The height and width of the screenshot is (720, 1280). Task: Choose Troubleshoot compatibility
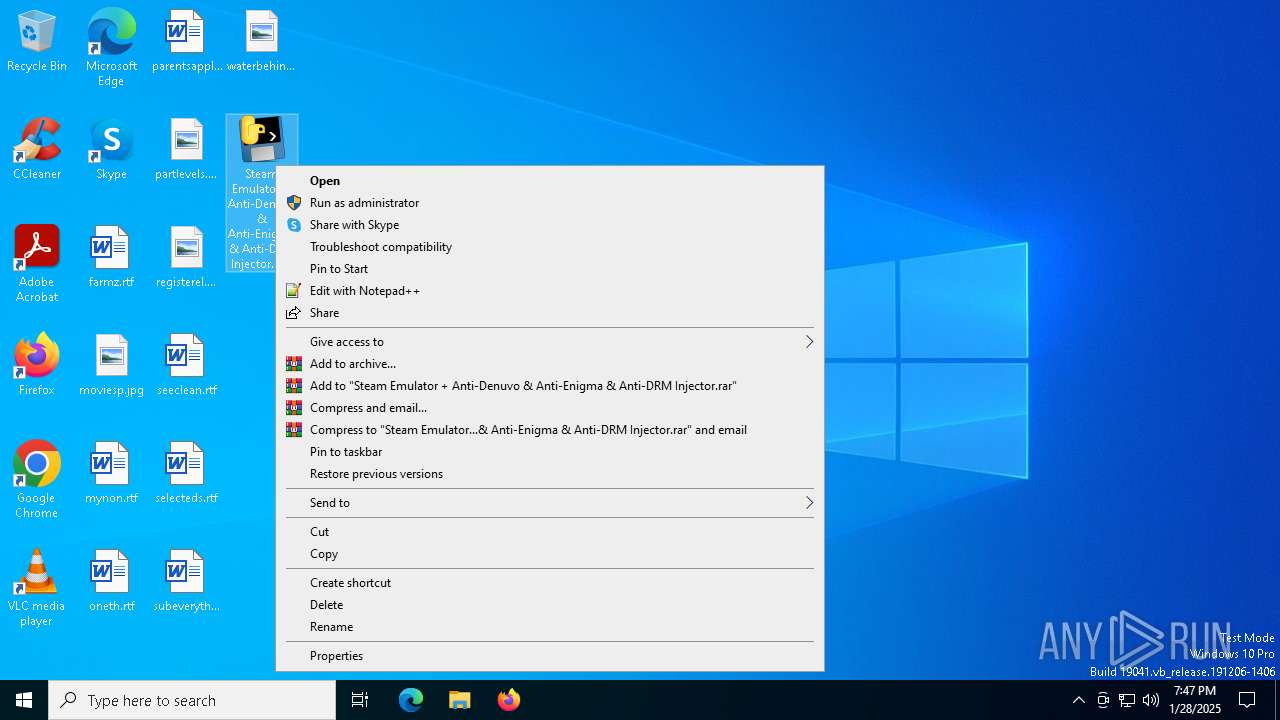[x=550, y=247]
